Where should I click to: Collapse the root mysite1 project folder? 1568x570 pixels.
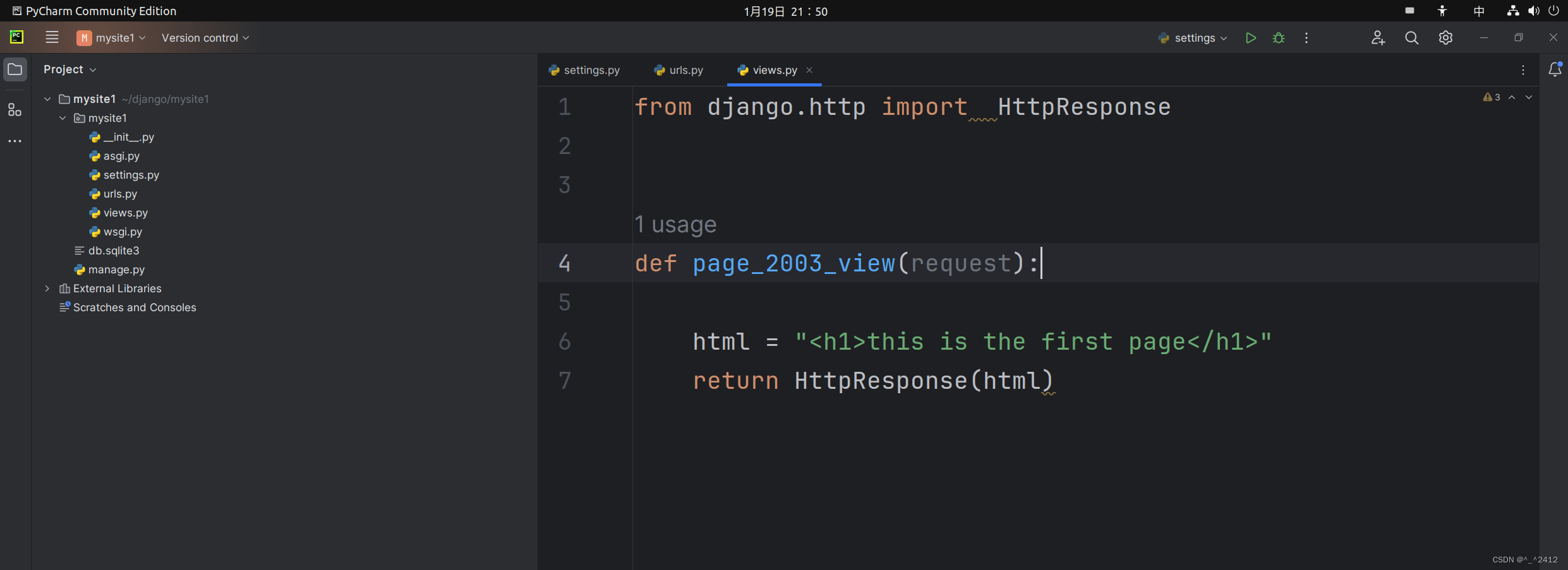(47, 99)
